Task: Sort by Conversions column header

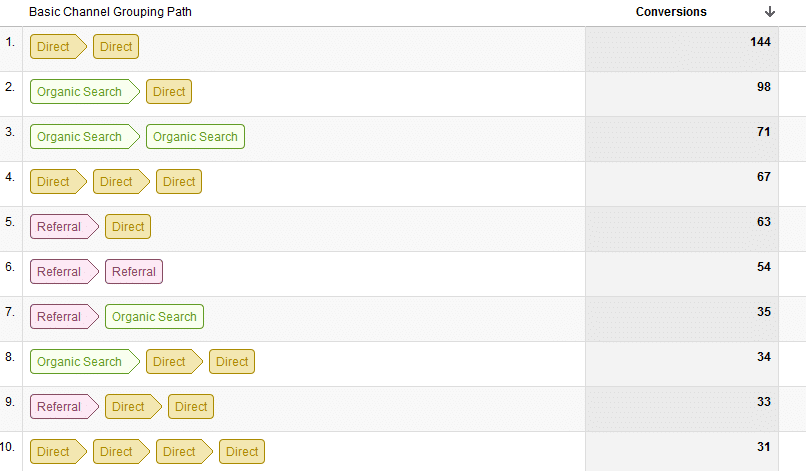Action: click(x=671, y=12)
